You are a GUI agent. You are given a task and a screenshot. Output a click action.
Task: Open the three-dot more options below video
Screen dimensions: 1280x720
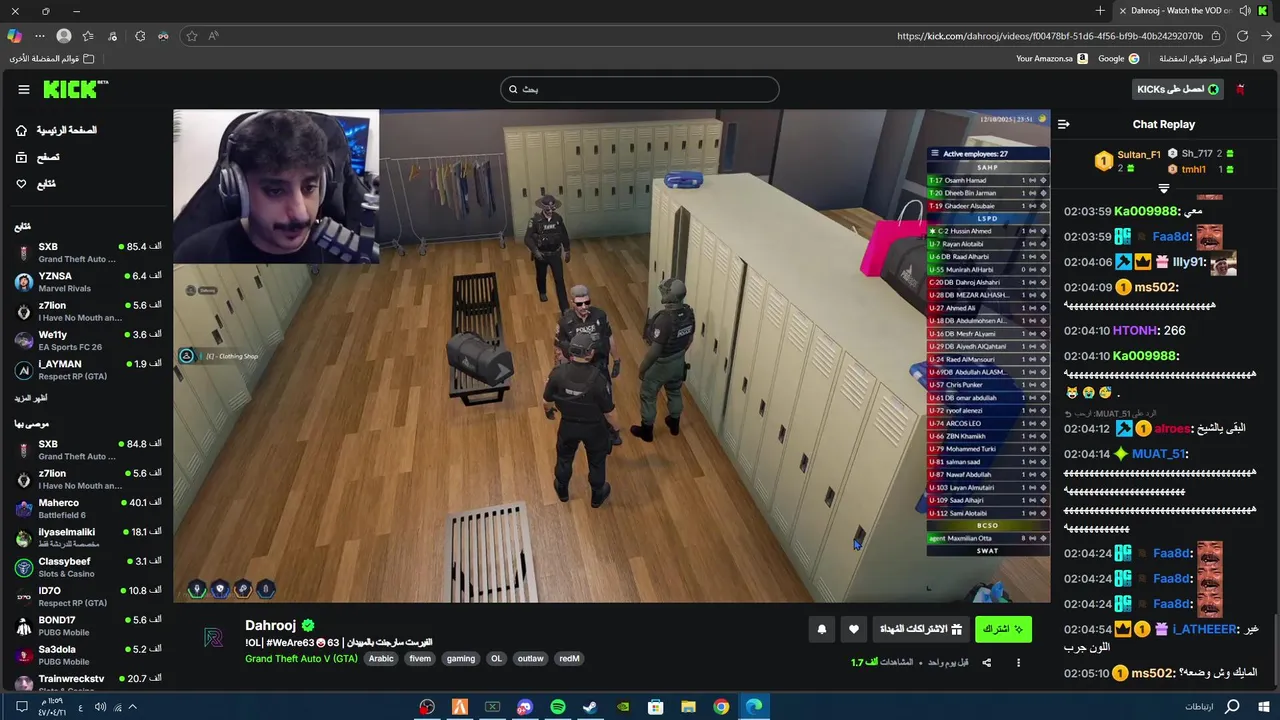[1019, 662]
